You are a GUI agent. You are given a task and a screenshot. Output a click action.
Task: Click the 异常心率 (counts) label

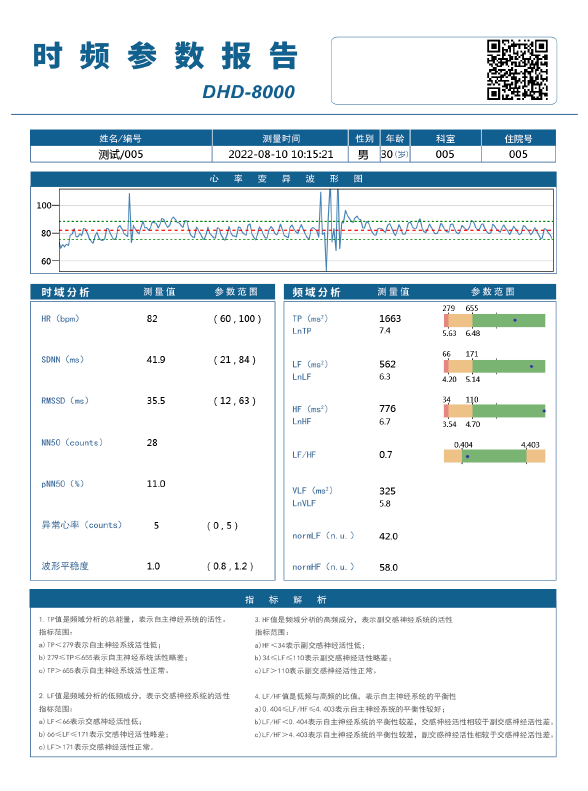click(x=82, y=525)
